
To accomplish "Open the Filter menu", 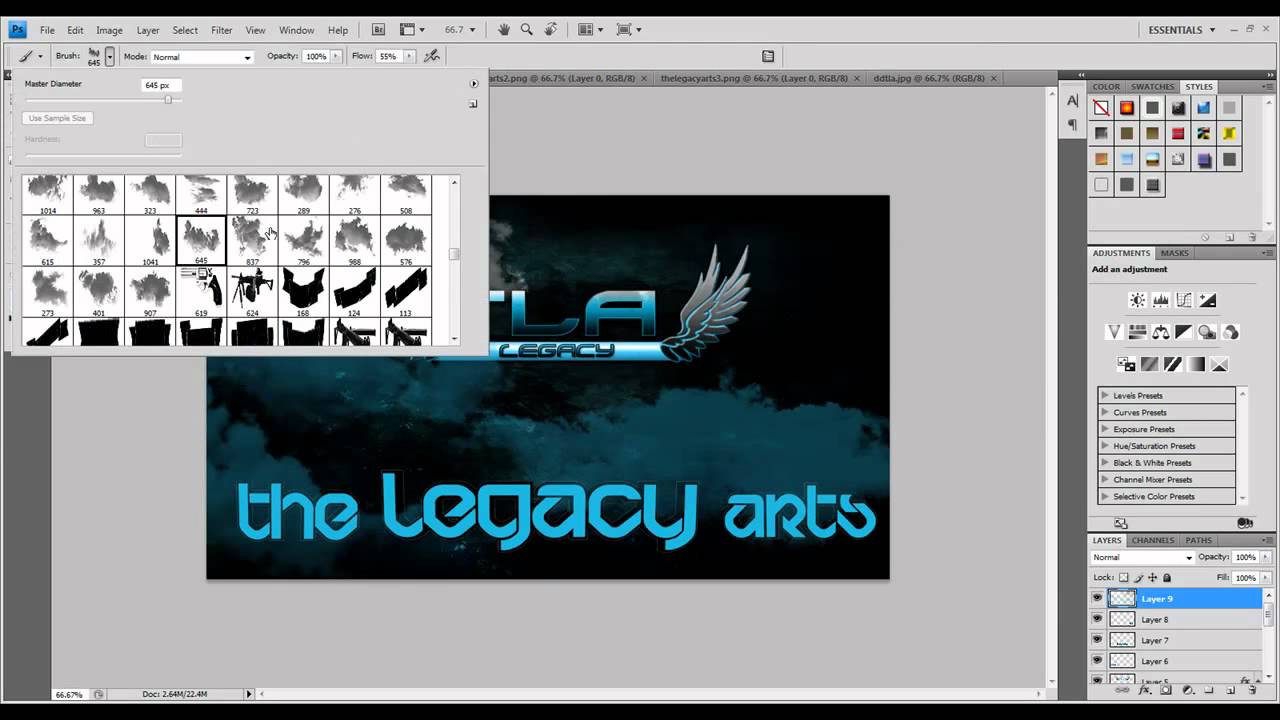I will click(222, 30).
